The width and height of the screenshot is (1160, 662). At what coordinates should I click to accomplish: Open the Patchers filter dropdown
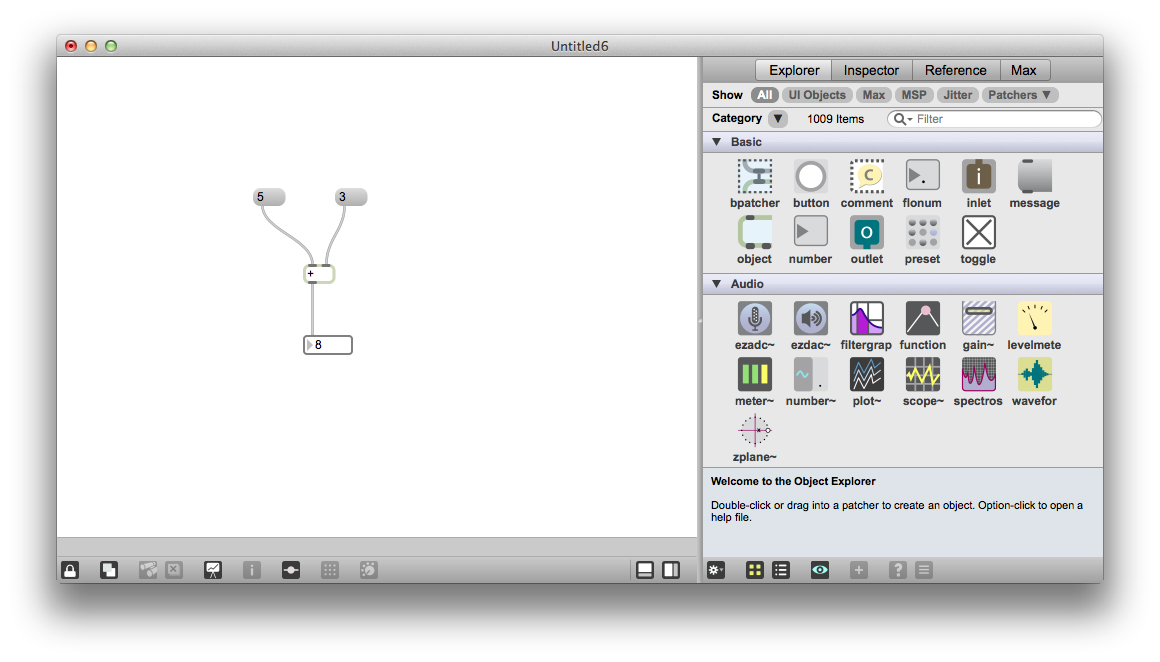tap(1019, 95)
